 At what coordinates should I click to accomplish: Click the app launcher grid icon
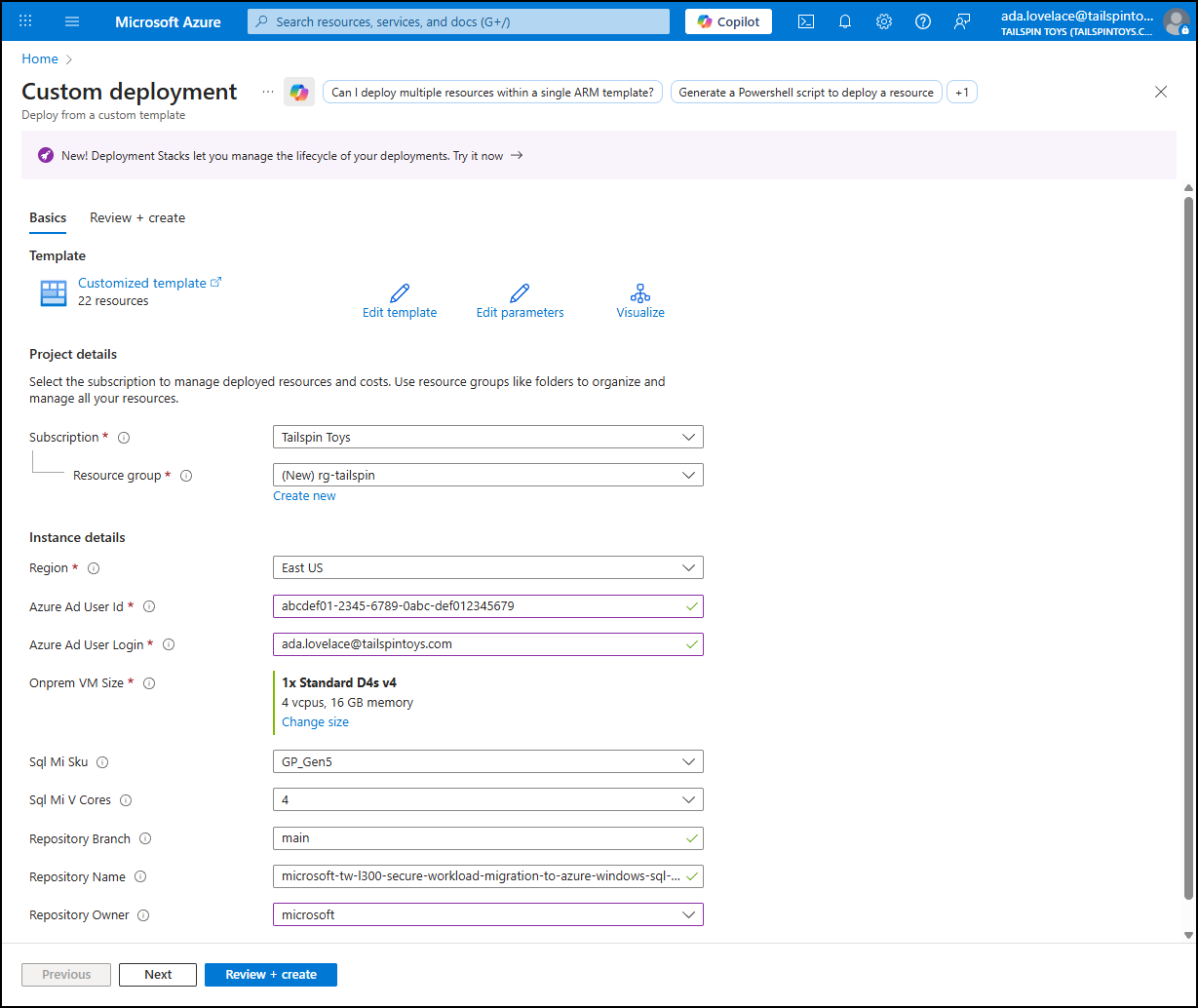point(24,20)
